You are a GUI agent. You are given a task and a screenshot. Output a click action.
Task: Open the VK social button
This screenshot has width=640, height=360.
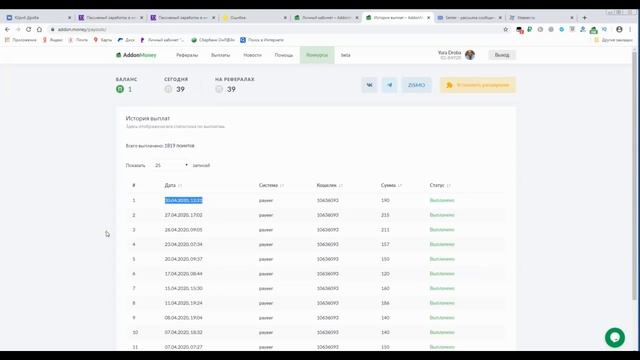tap(369, 85)
